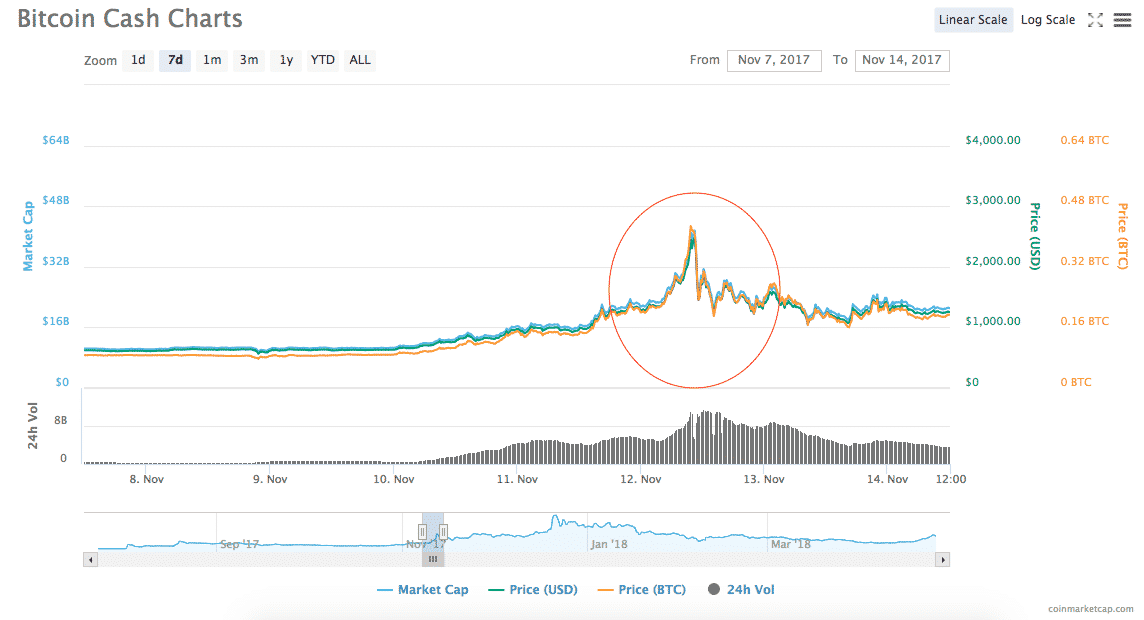Toggle the Price (USD) legend item
The image size is (1144, 620).
coord(532,590)
